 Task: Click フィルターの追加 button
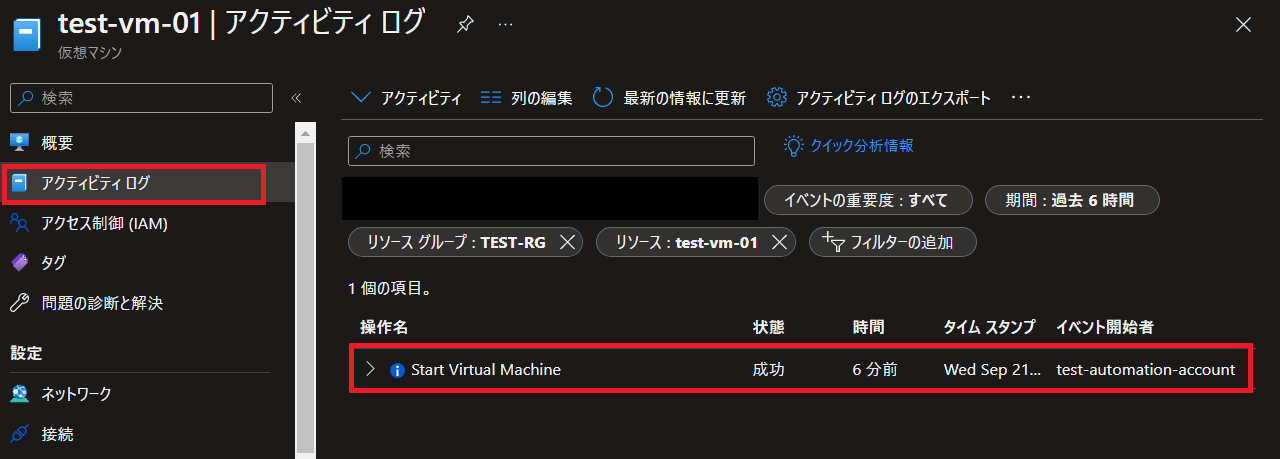[892, 242]
